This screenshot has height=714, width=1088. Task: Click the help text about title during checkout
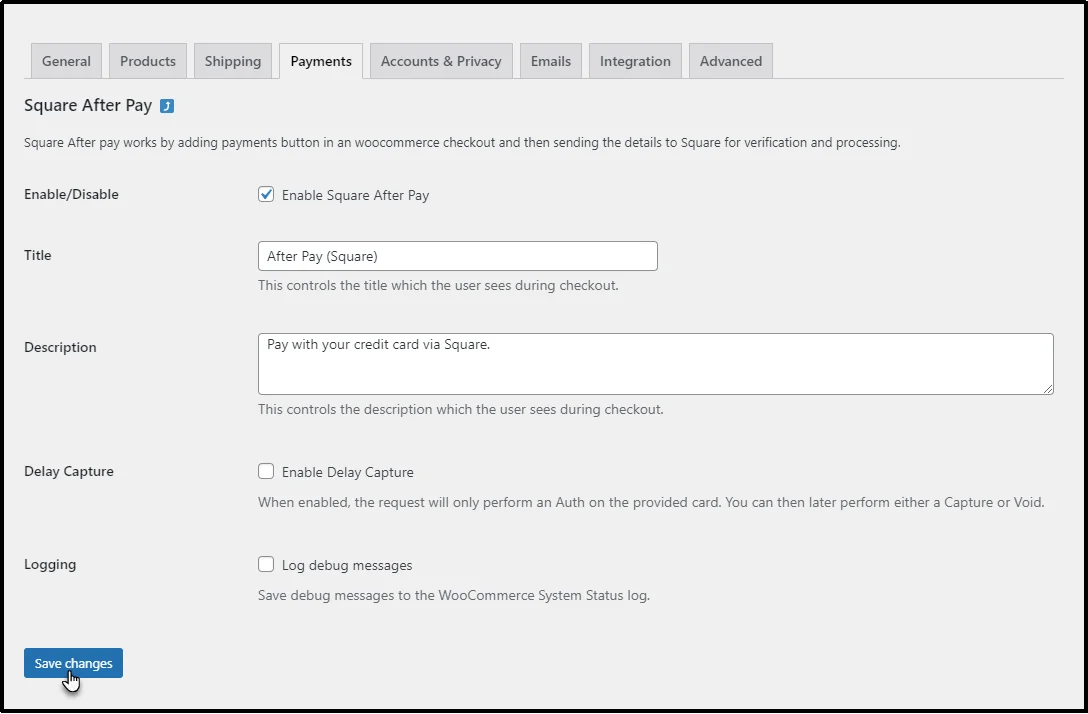click(x=438, y=285)
